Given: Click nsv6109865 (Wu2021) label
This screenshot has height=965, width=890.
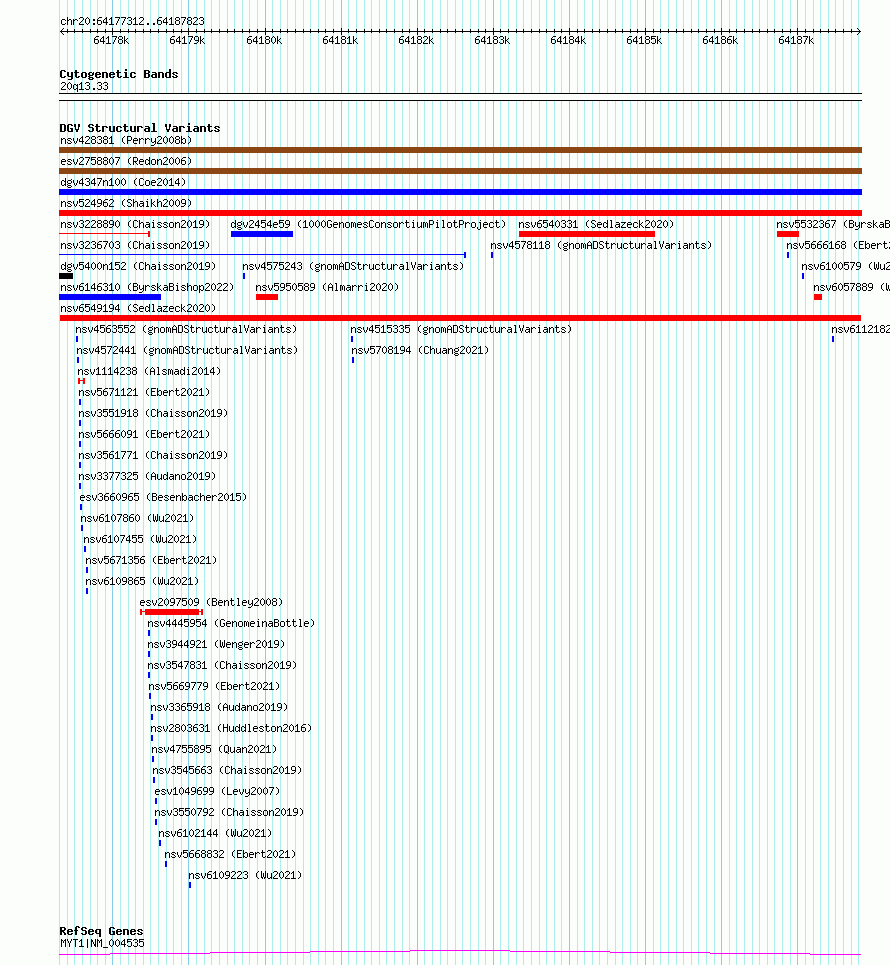Looking at the screenshot, I should pos(142,581).
